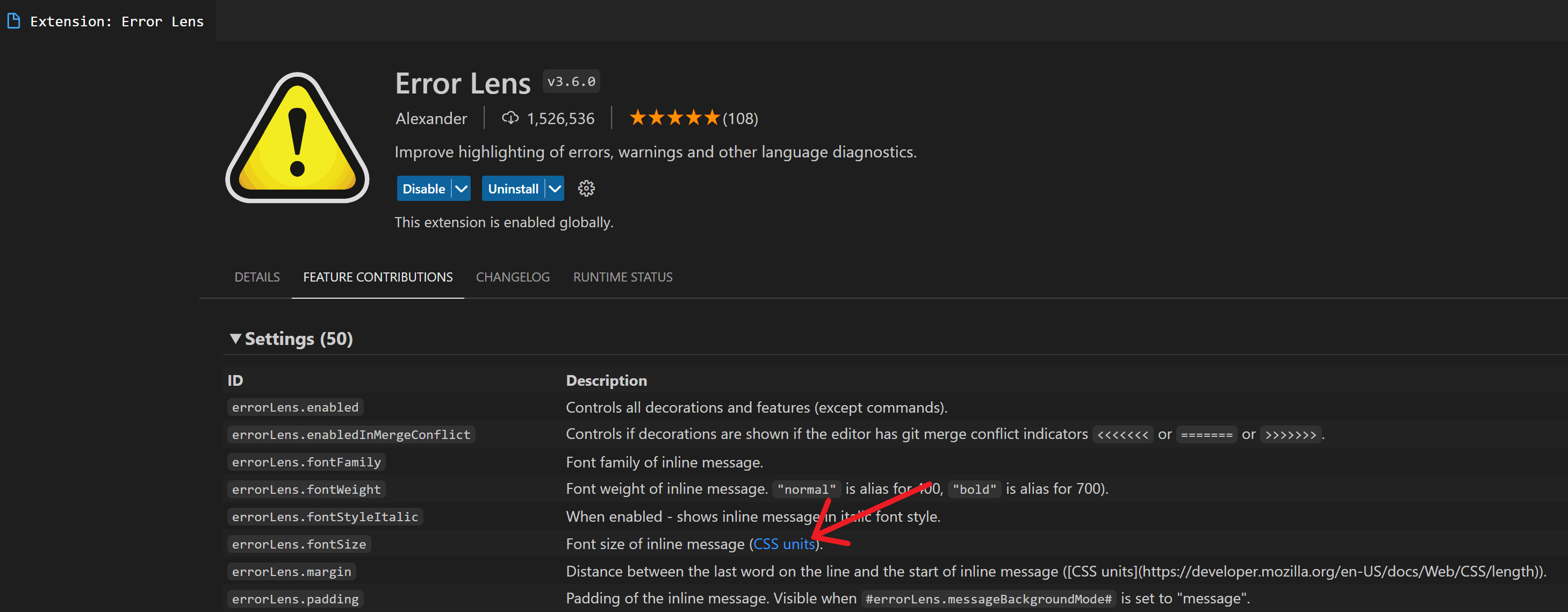The height and width of the screenshot is (612, 1568).
Task: Click the manage gear icon
Action: pyautogui.click(x=586, y=189)
